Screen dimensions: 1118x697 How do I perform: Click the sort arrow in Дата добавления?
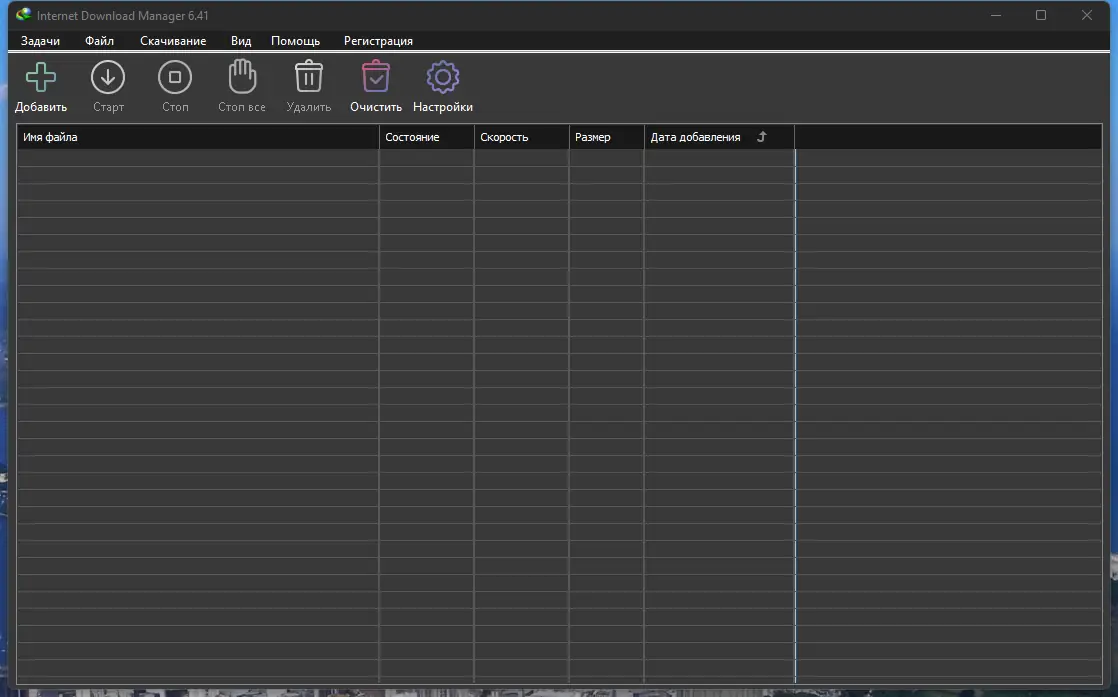pyautogui.click(x=761, y=137)
